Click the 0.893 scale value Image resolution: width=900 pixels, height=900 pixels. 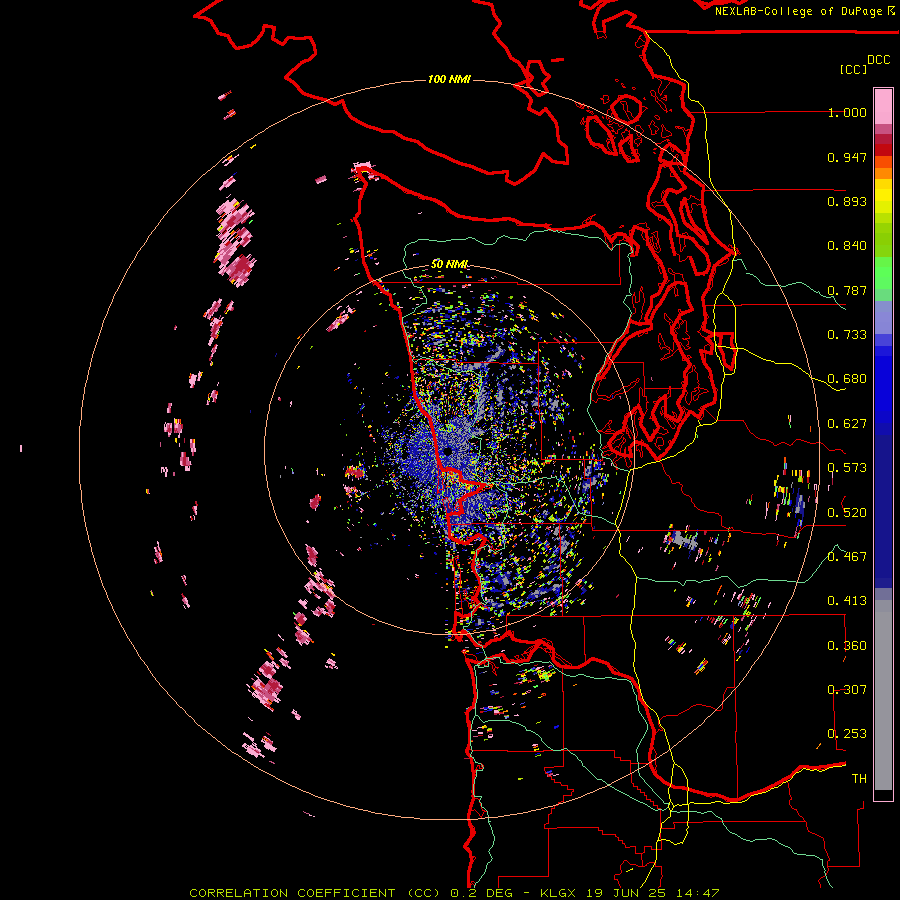(847, 201)
